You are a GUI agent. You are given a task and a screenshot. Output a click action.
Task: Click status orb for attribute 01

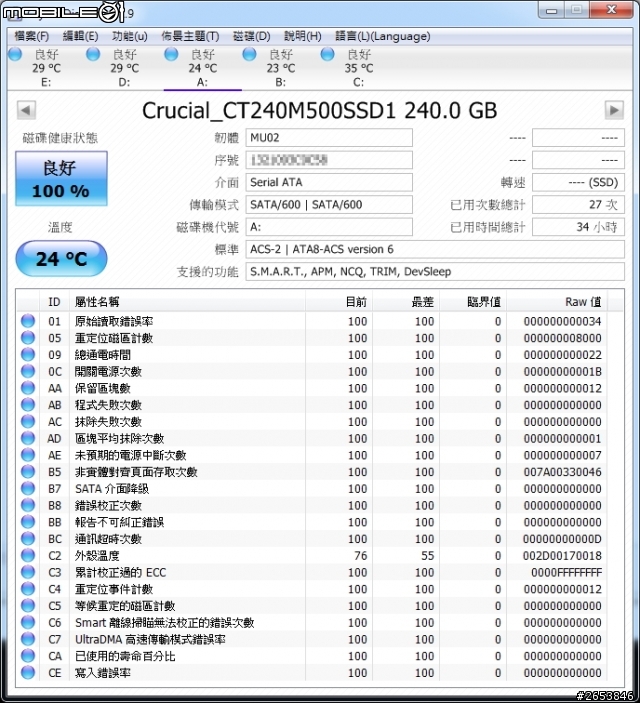[28, 321]
